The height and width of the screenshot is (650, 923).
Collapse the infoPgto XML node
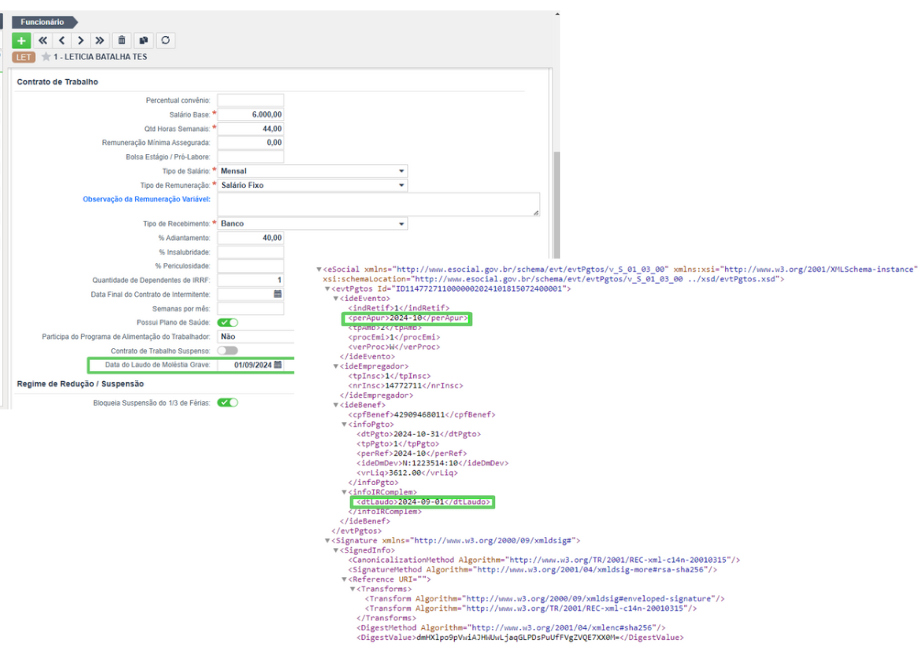(344, 425)
